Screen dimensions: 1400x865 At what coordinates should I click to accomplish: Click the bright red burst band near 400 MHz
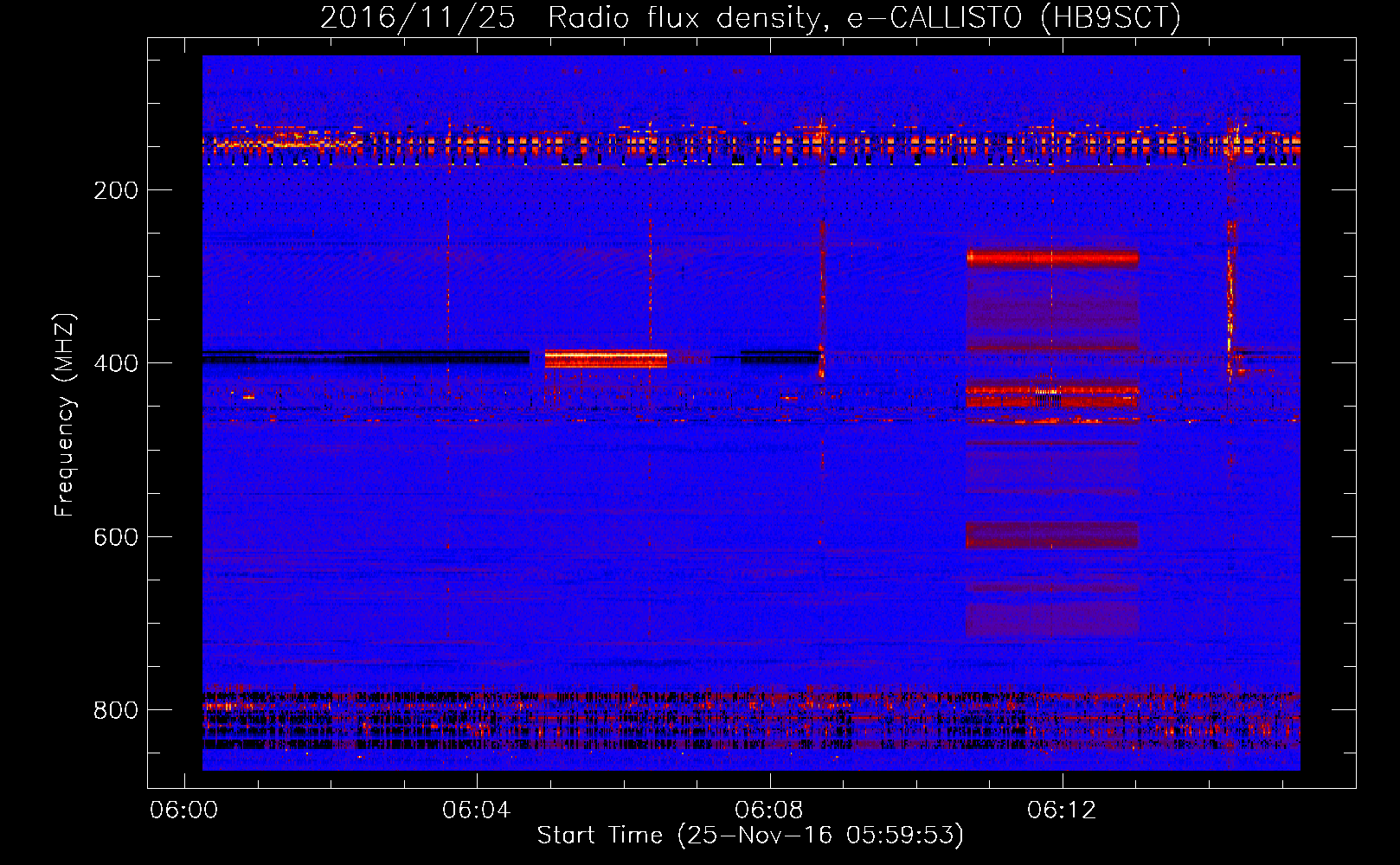606,359
